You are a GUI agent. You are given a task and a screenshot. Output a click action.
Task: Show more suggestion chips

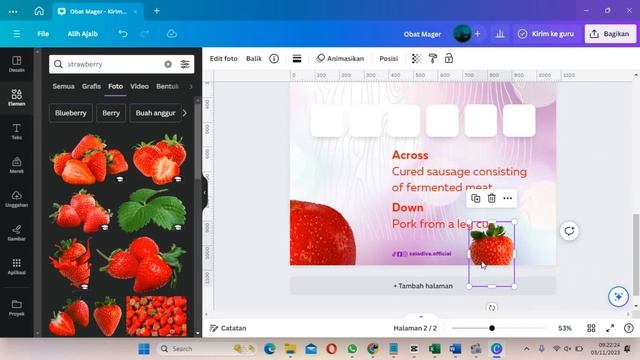(185, 113)
